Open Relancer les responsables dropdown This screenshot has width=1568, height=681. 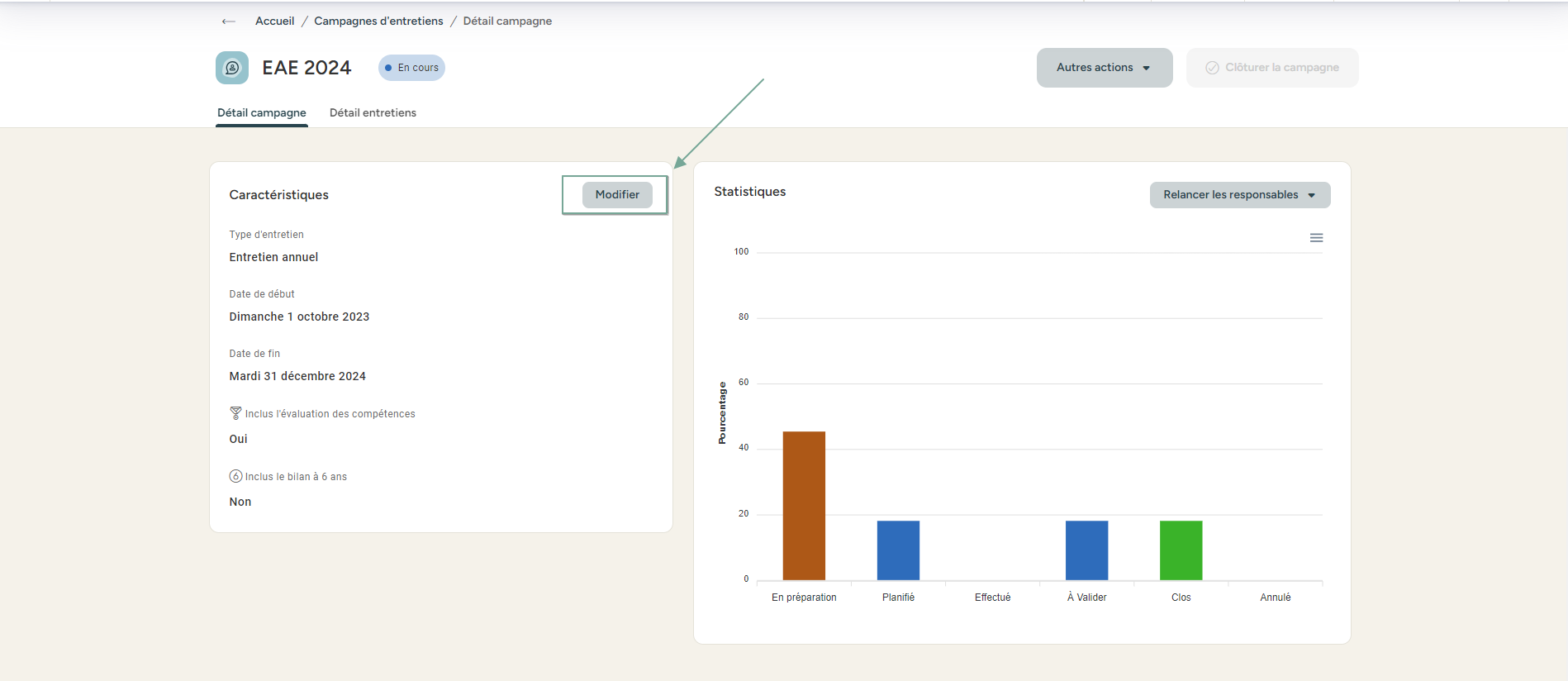(1239, 195)
